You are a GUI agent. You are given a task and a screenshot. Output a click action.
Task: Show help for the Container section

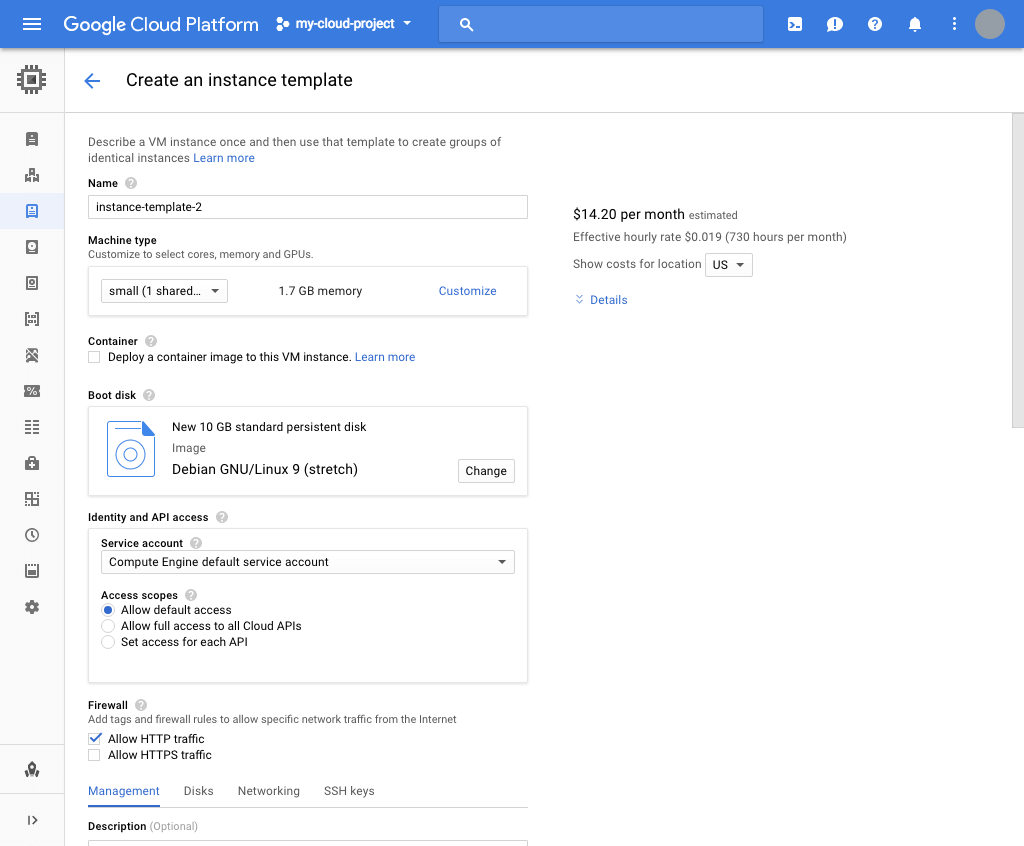tap(151, 341)
